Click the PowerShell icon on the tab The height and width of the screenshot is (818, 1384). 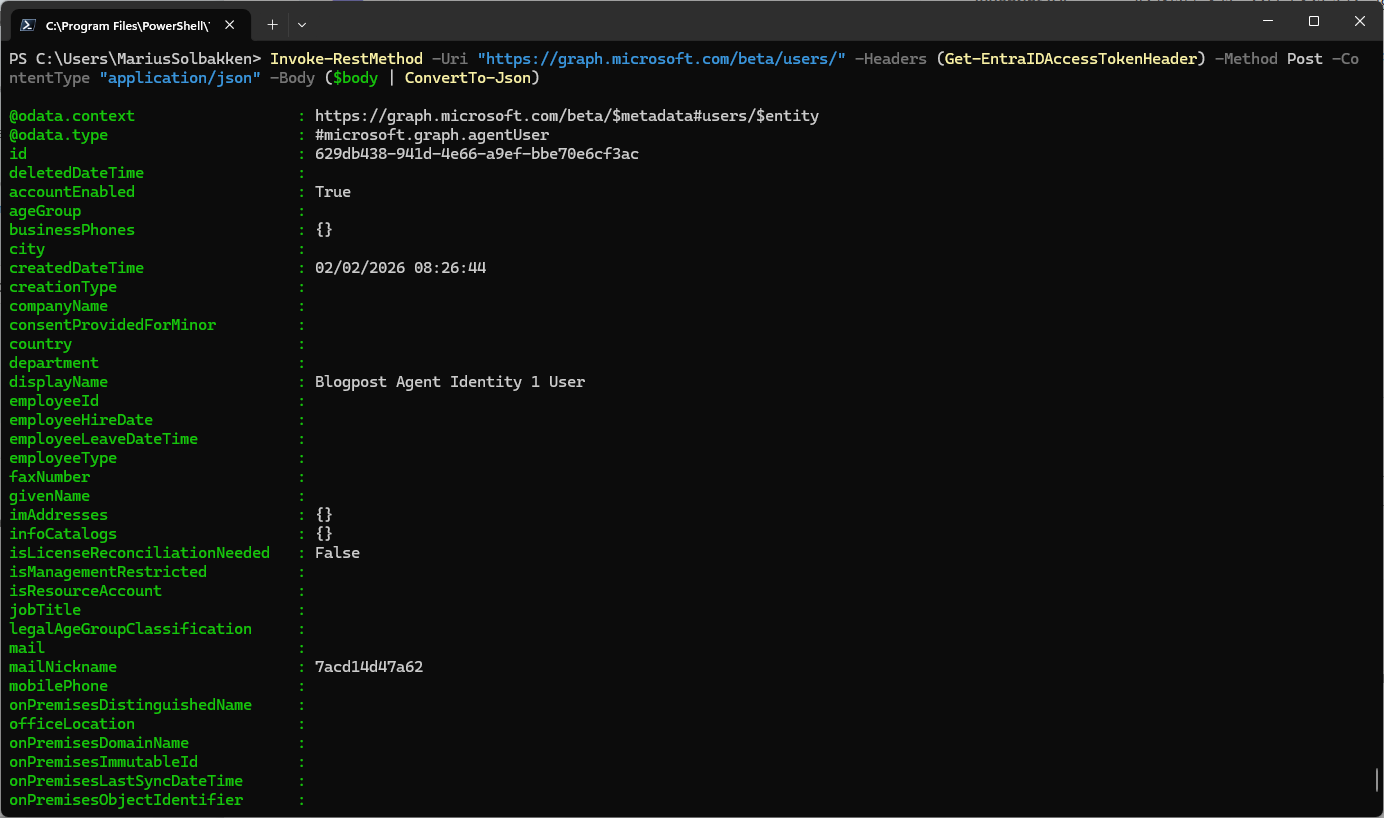(x=27, y=24)
